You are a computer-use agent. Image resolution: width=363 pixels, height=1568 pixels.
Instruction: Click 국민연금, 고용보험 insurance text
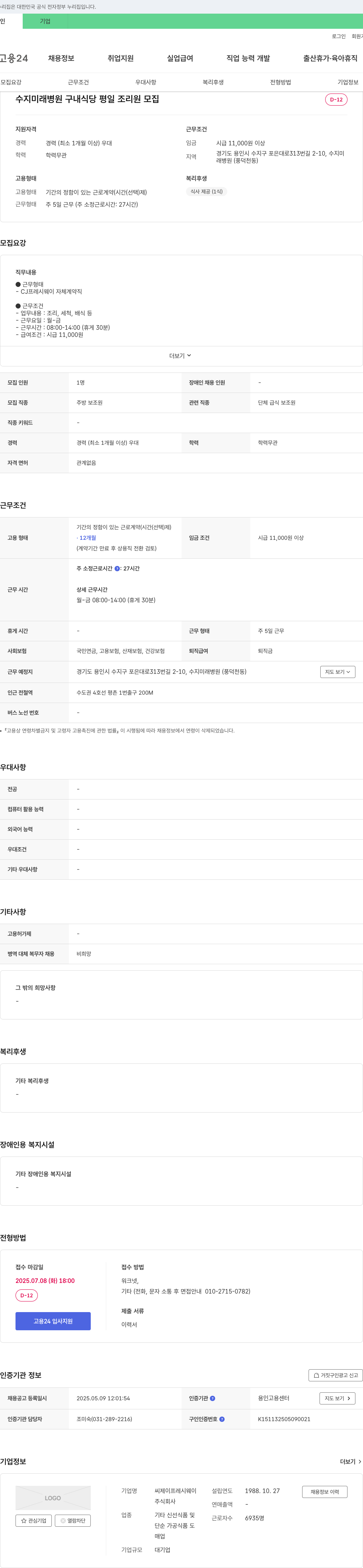[x=120, y=651]
